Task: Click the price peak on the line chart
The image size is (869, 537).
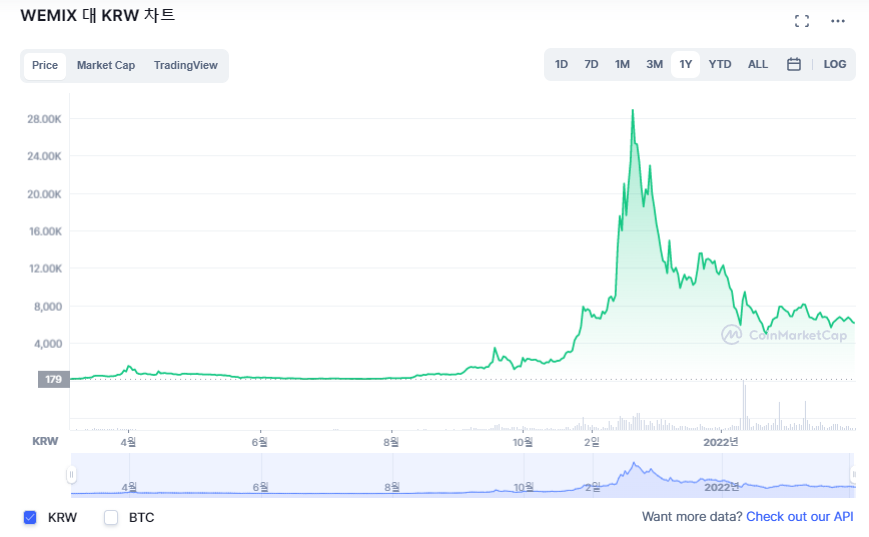Action: (x=632, y=111)
